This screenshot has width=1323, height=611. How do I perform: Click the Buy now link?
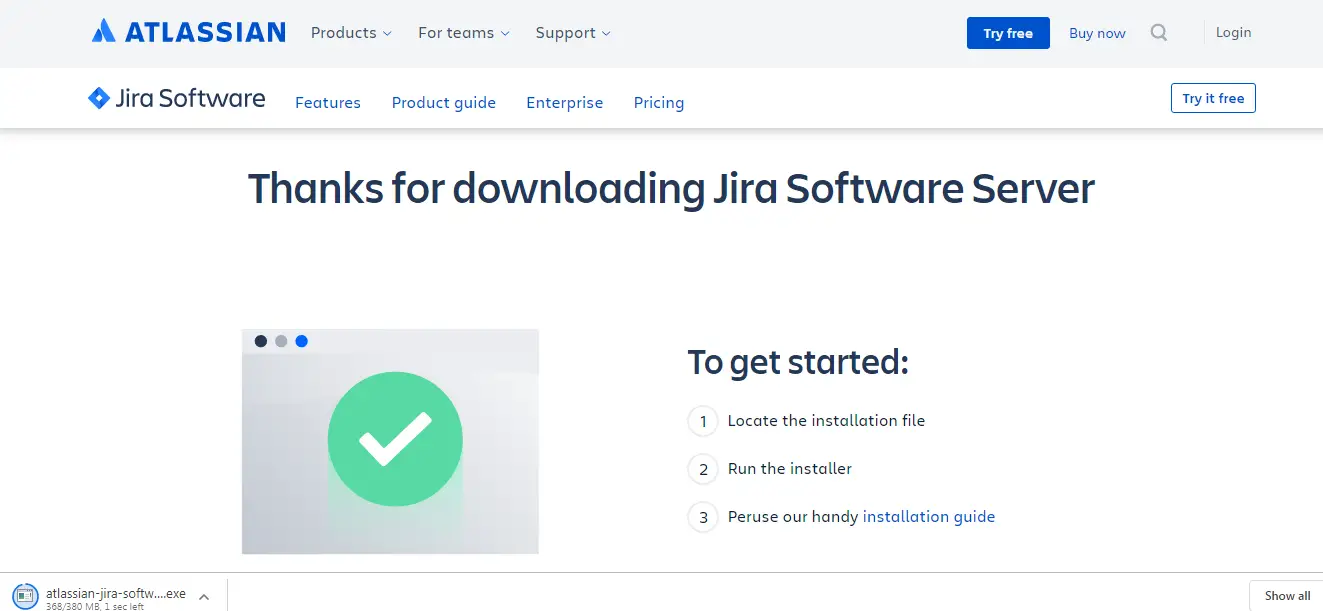pos(1096,32)
